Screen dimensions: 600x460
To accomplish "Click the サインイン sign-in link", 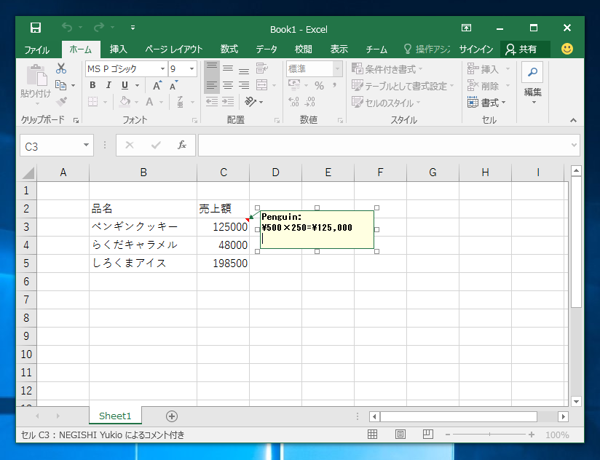I will point(476,49).
